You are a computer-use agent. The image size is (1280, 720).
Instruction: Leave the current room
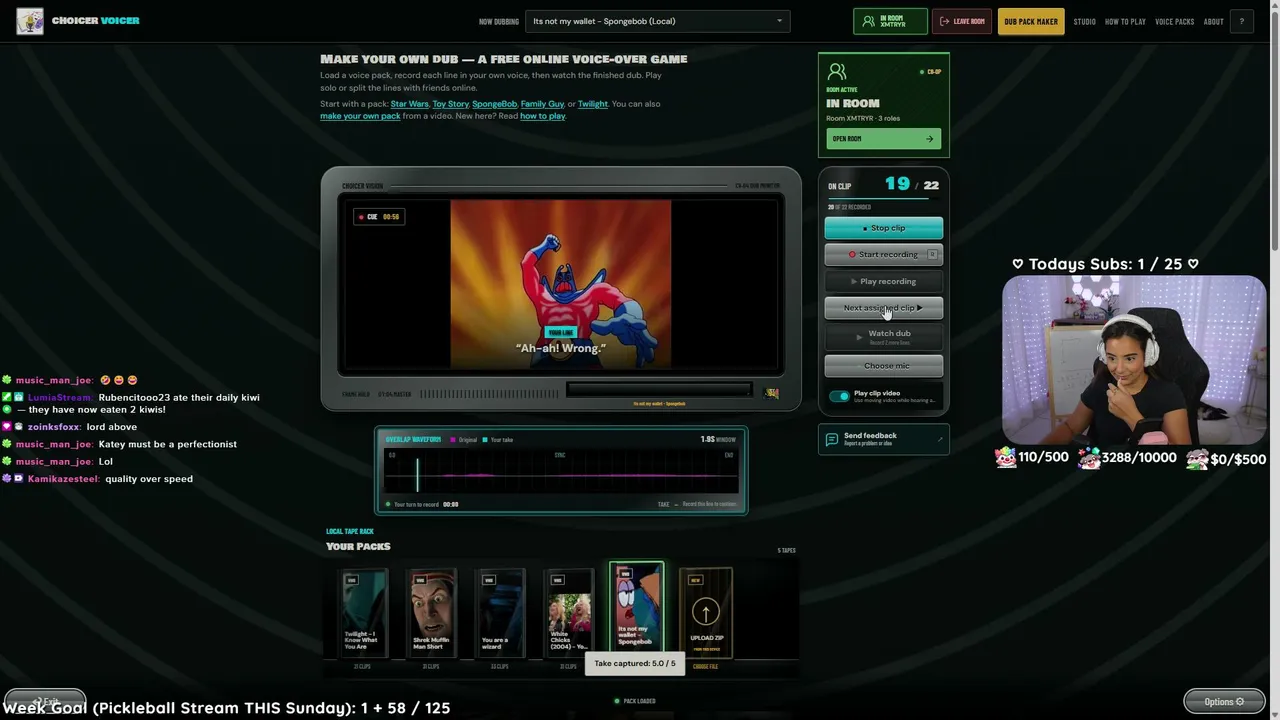[962, 21]
